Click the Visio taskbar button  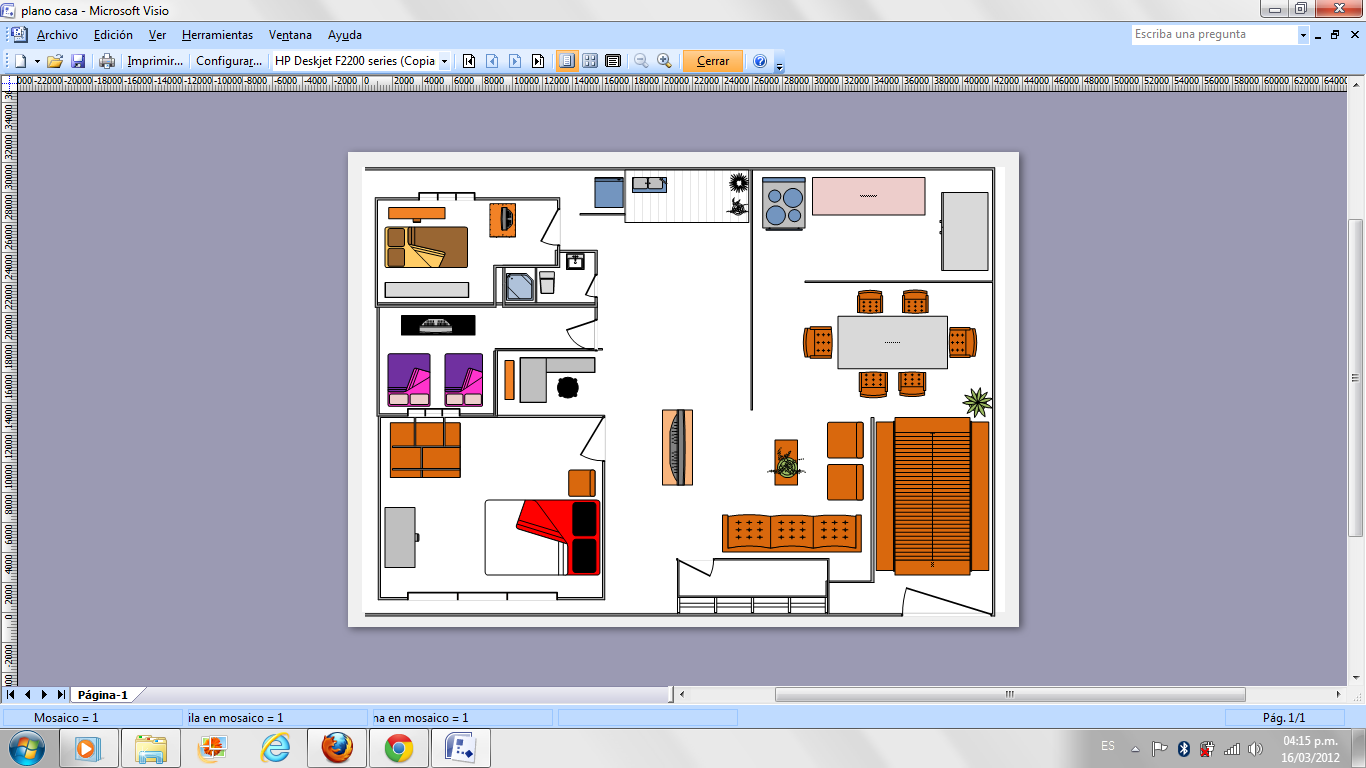461,748
